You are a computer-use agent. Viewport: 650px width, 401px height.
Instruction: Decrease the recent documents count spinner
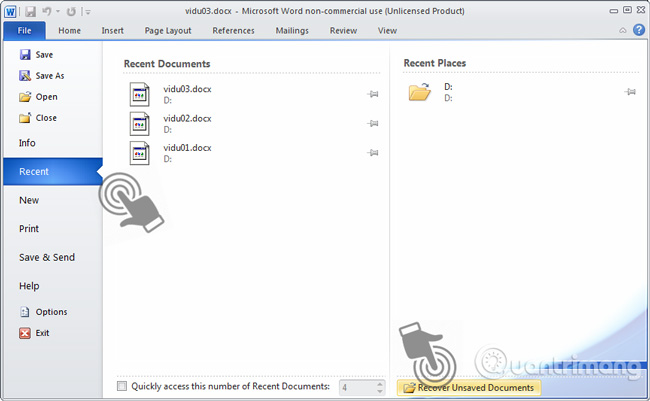coord(380,391)
